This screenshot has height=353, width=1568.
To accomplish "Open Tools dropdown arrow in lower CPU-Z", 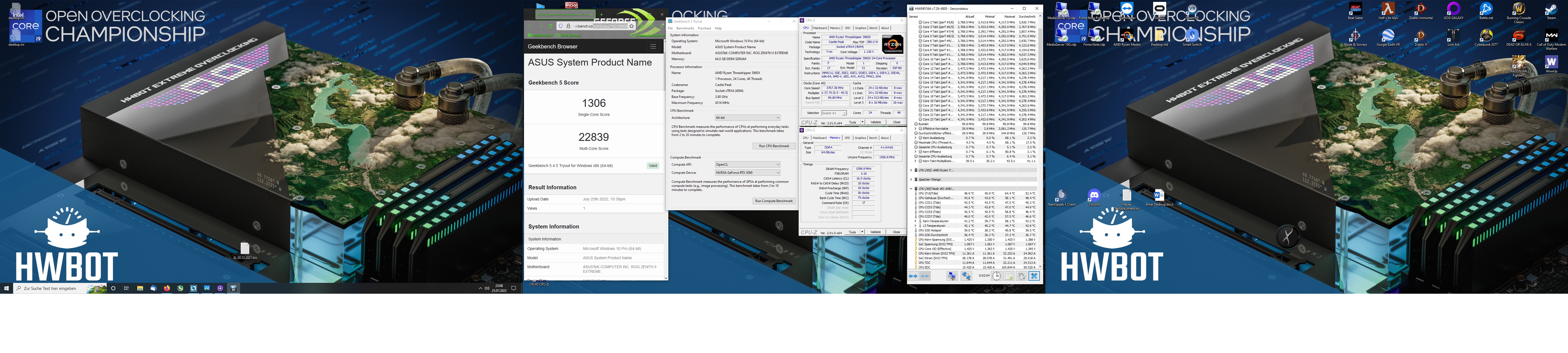I will [x=862, y=232].
